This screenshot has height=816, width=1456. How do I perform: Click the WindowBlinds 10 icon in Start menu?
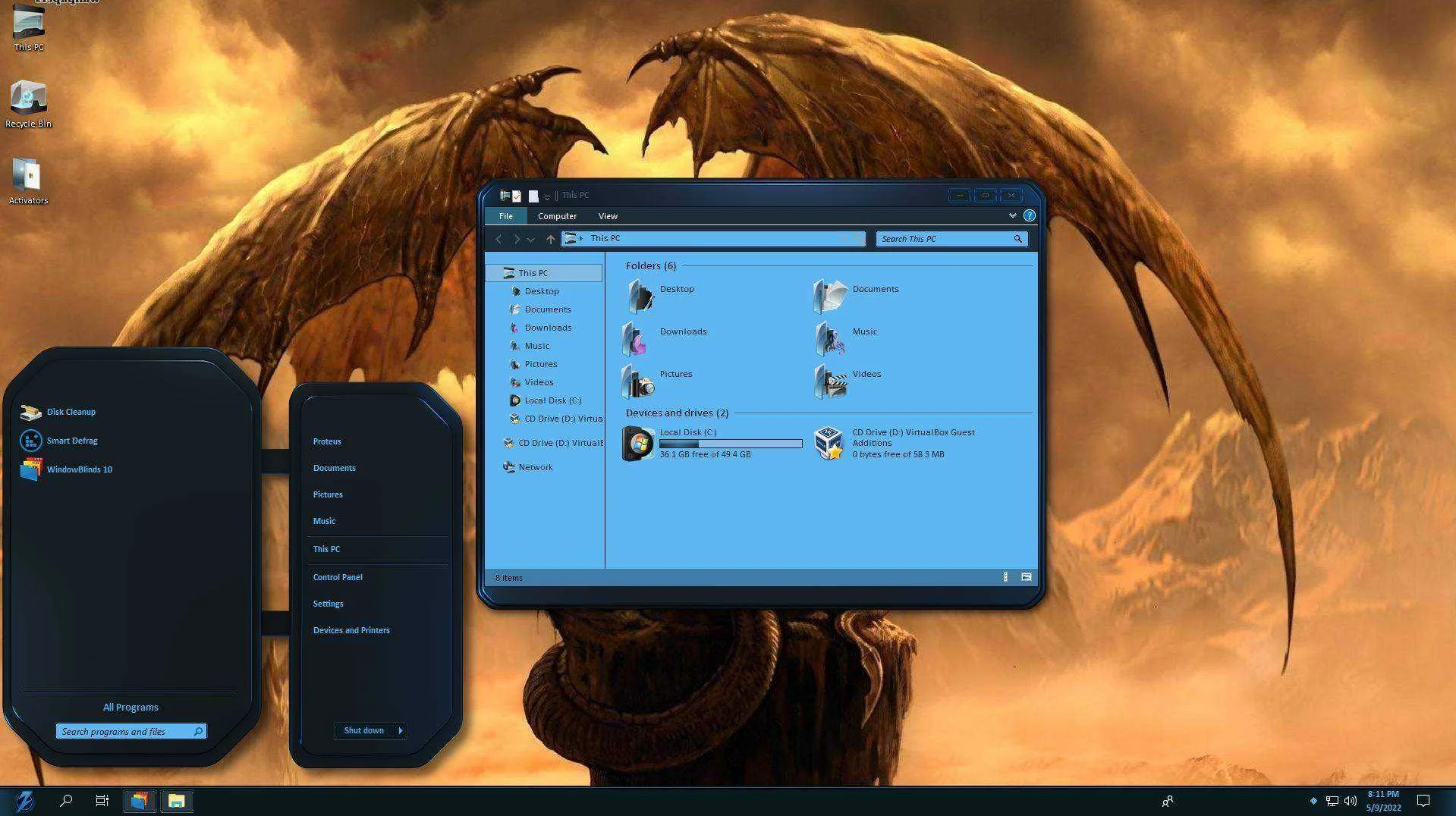[31, 469]
